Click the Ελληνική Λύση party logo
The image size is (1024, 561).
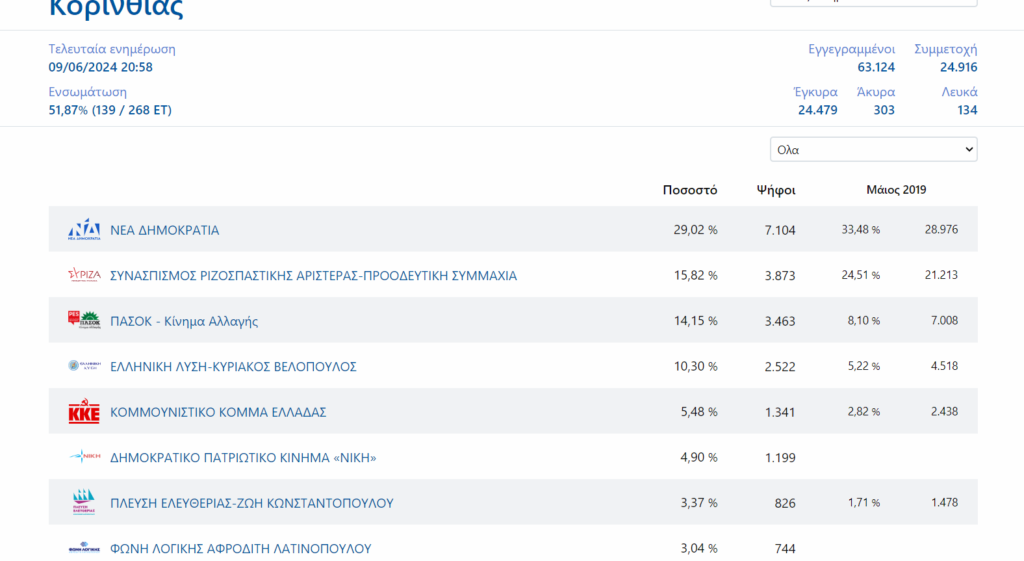(x=84, y=366)
